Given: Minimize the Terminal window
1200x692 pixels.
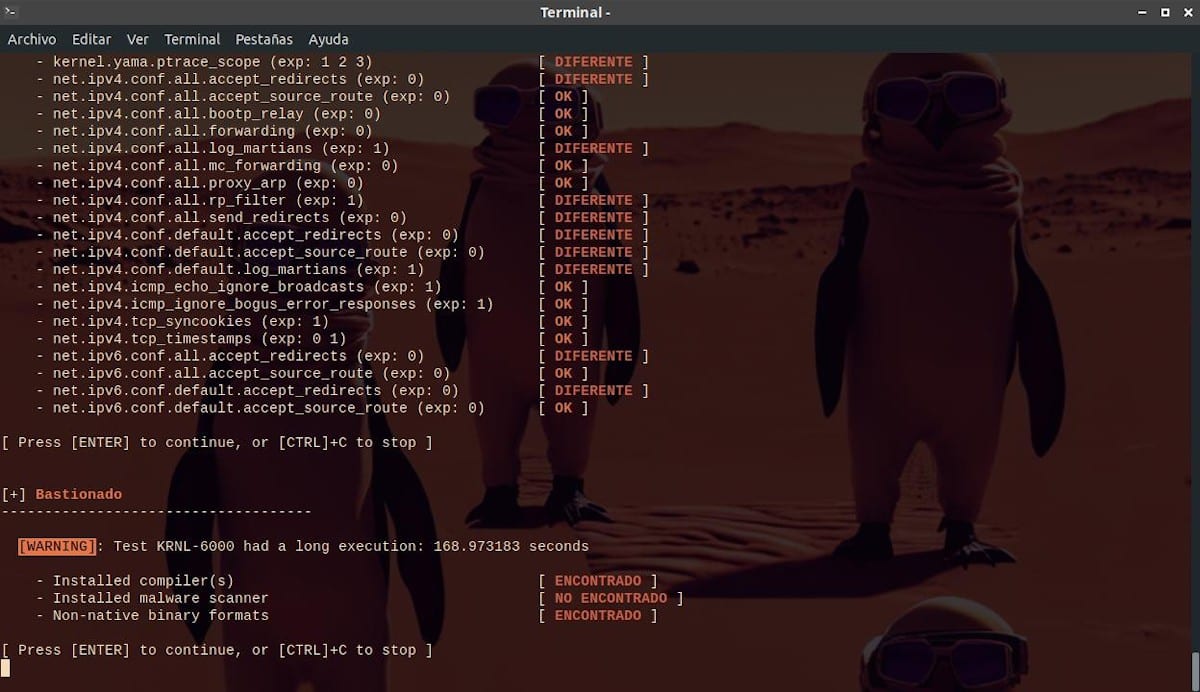Looking at the screenshot, I should click(x=1143, y=12).
